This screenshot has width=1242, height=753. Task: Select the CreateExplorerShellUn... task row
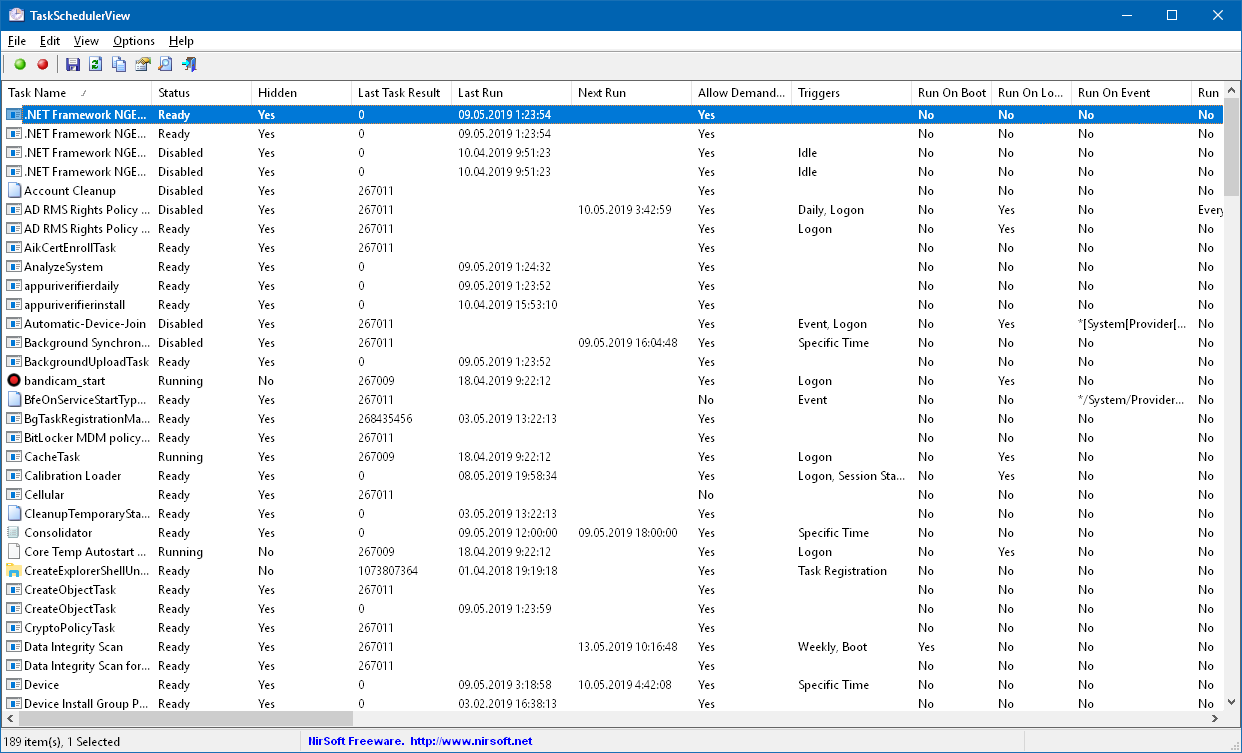coord(86,571)
